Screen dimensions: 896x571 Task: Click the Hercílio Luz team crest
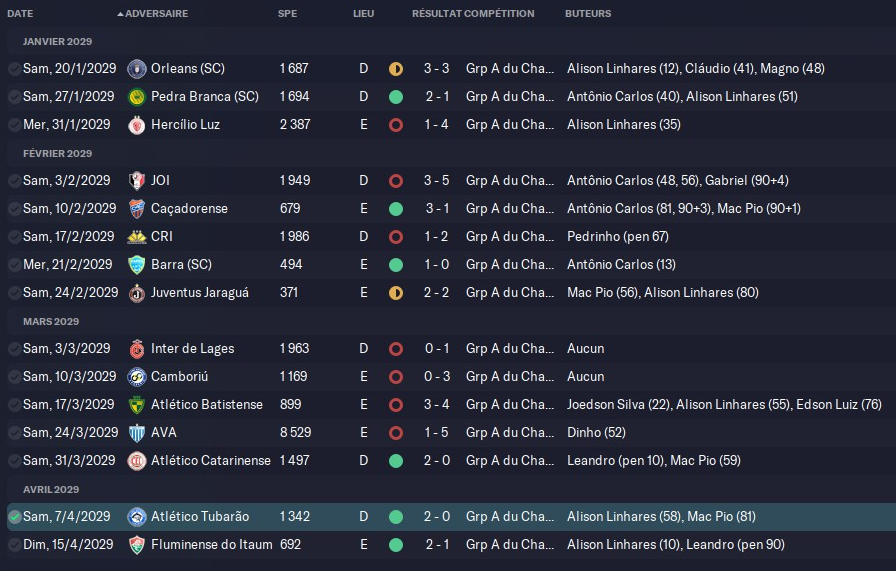(x=137, y=125)
